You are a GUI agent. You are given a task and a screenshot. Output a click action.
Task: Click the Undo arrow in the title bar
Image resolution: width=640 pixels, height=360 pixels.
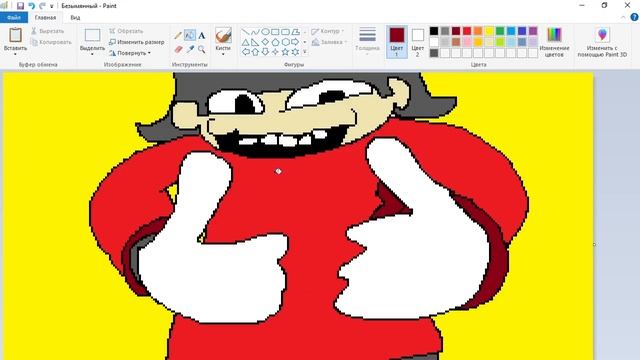point(31,6)
